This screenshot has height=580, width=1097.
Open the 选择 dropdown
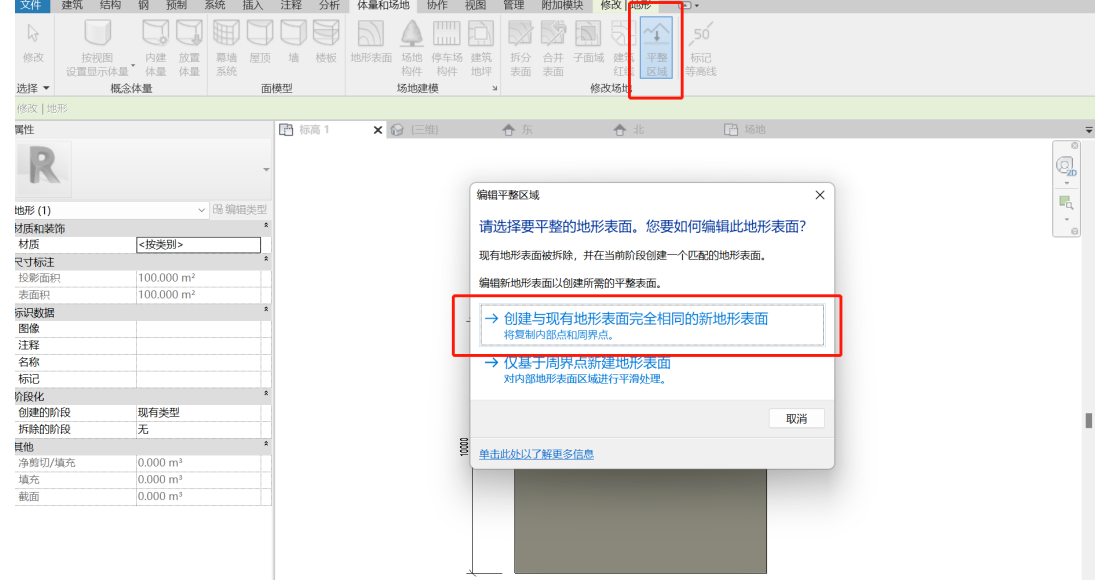[33, 88]
